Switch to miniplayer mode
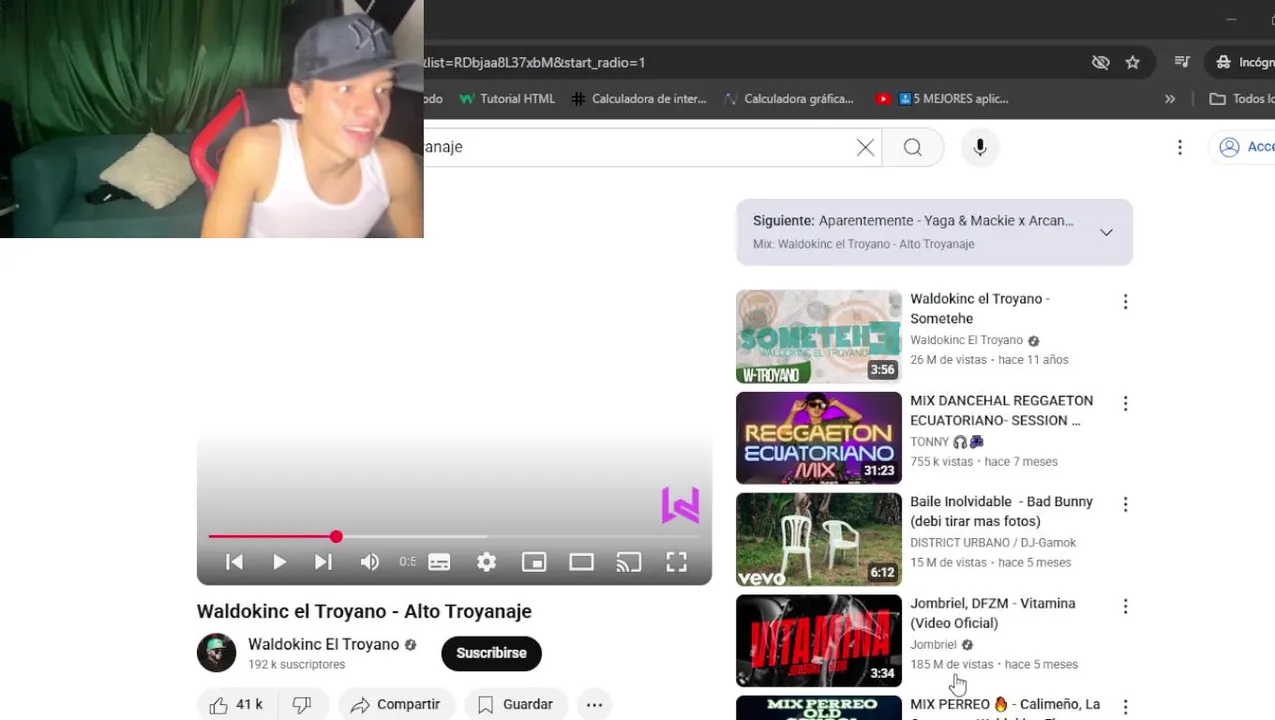 tap(534, 562)
